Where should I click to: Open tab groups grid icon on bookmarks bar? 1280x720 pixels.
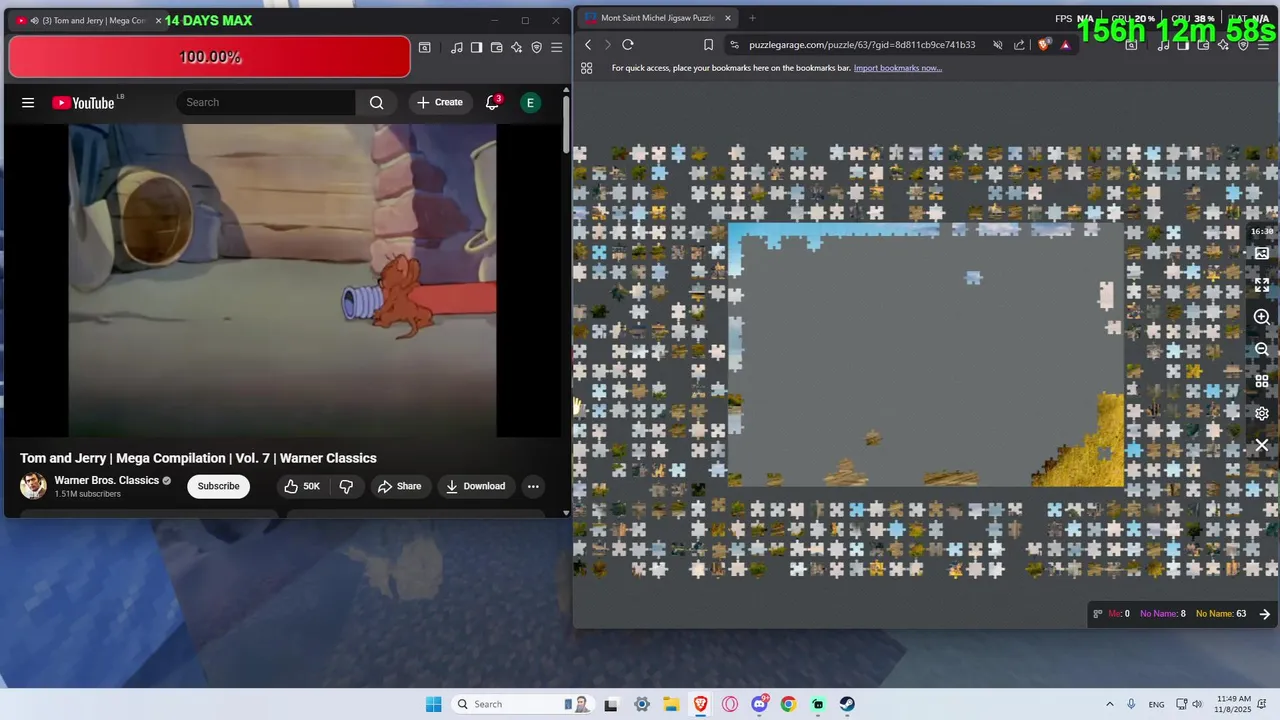tap(587, 68)
